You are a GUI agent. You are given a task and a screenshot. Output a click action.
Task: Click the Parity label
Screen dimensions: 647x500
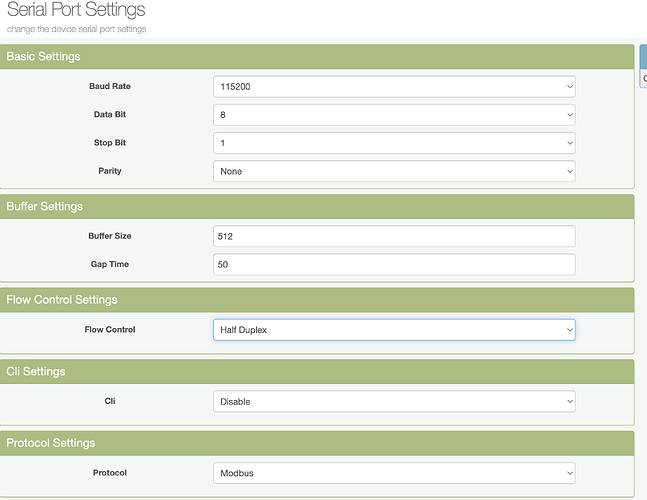point(110,171)
